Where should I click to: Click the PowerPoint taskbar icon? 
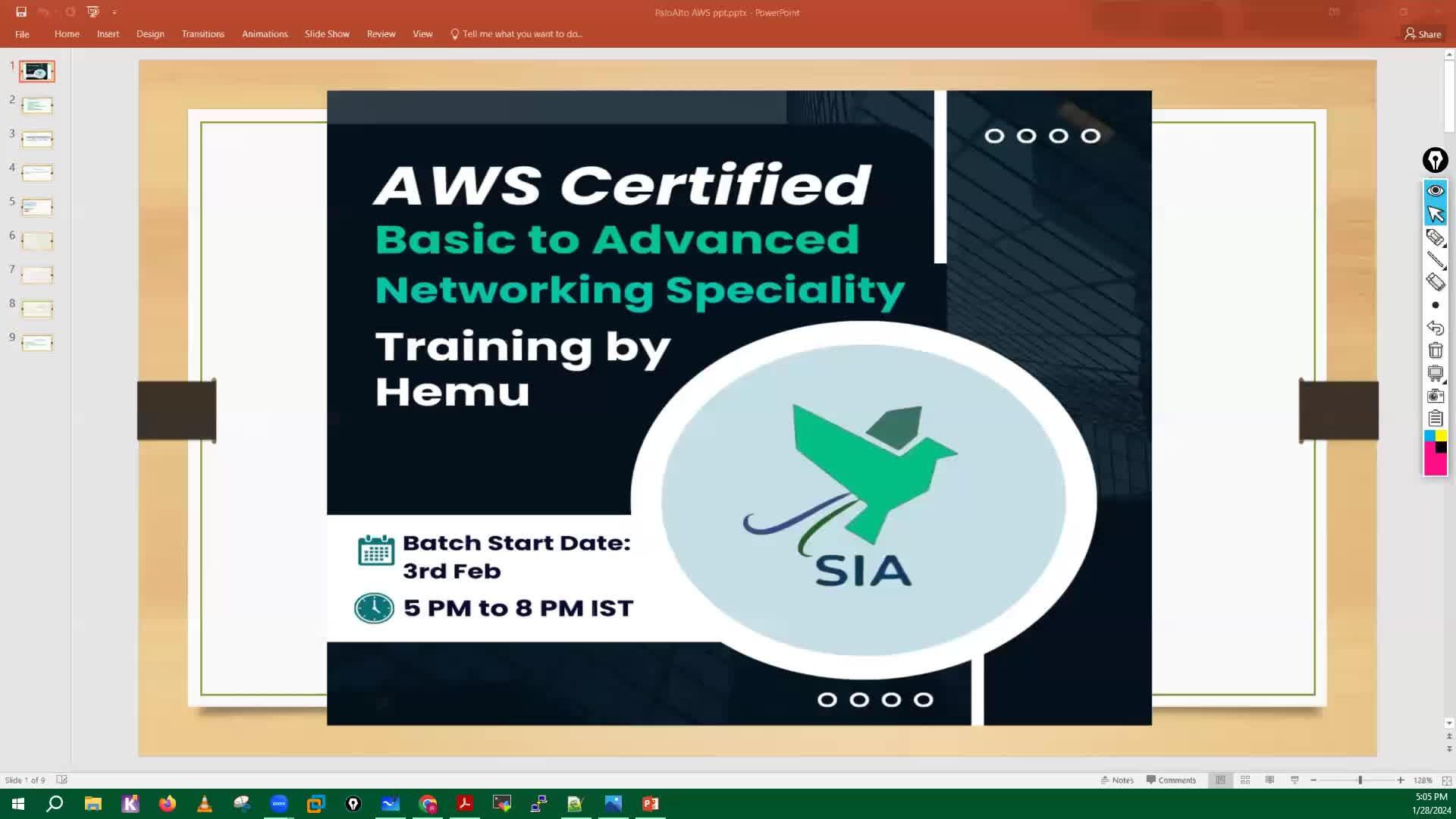(651, 804)
